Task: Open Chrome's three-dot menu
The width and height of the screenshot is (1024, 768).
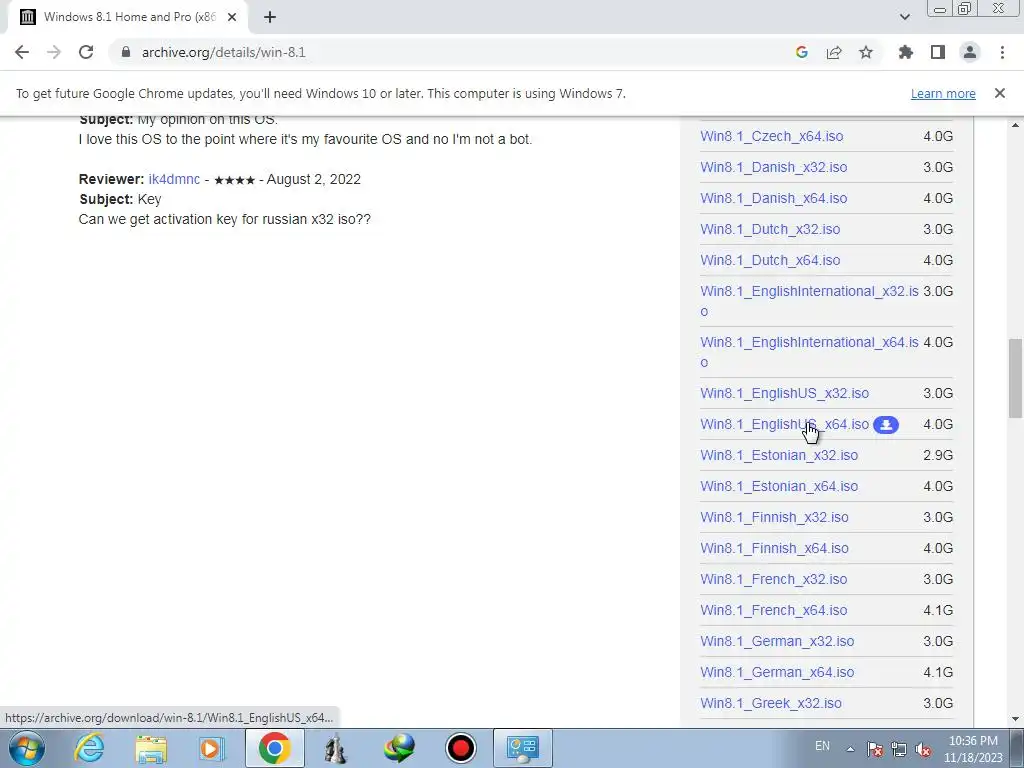Action: (1002, 52)
